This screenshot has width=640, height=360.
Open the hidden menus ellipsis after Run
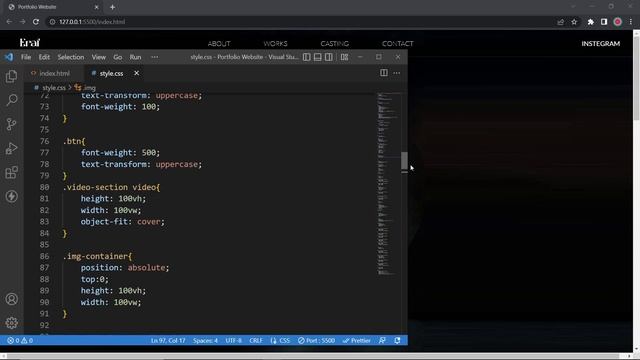pos(155,57)
